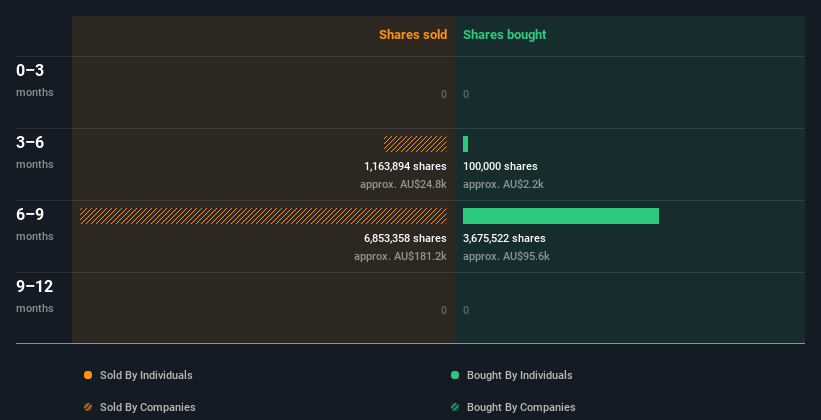This screenshot has width=821, height=420.
Task: Select the small 3–6 months green bar
Action: (465, 144)
